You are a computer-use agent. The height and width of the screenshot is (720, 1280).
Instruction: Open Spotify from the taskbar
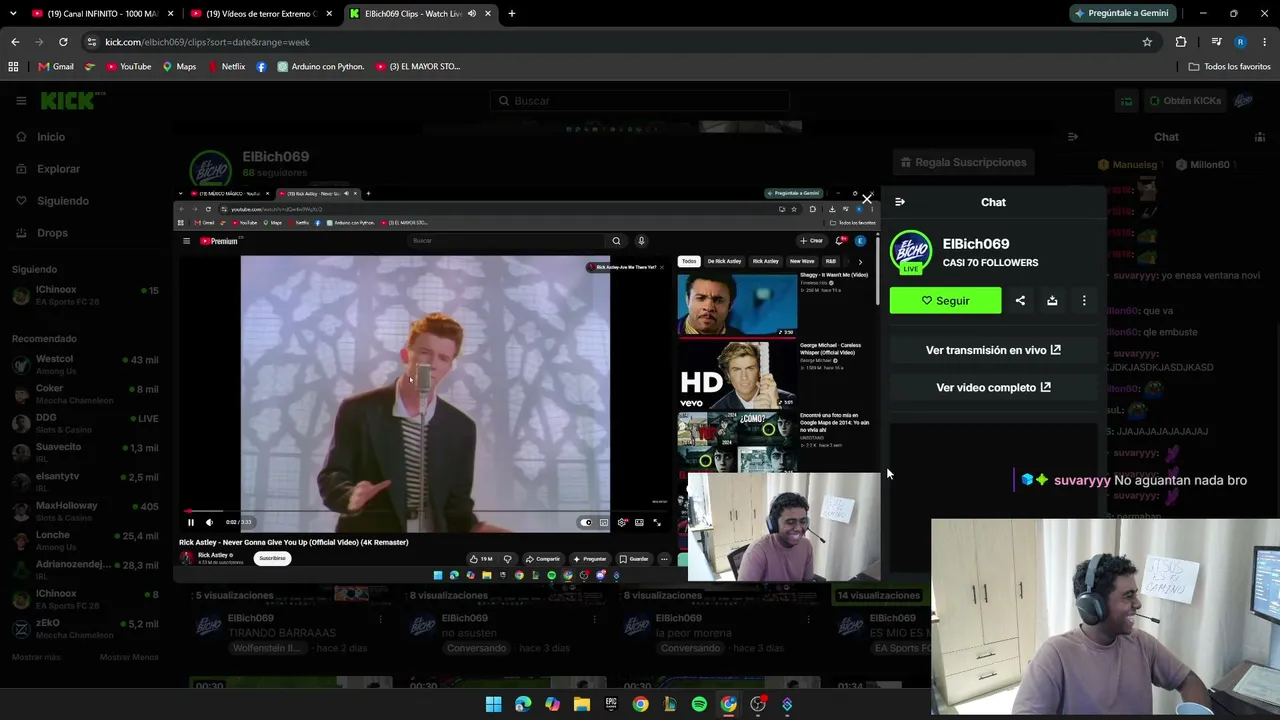click(x=699, y=704)
